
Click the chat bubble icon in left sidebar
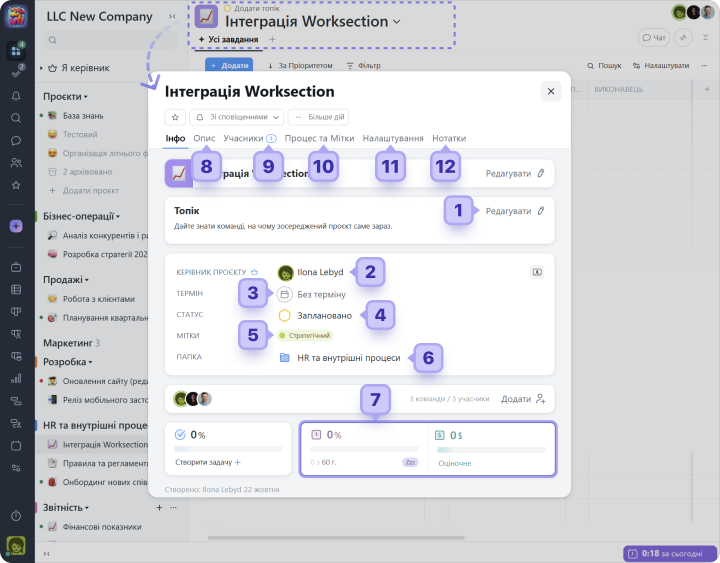(x=16, y=140)
